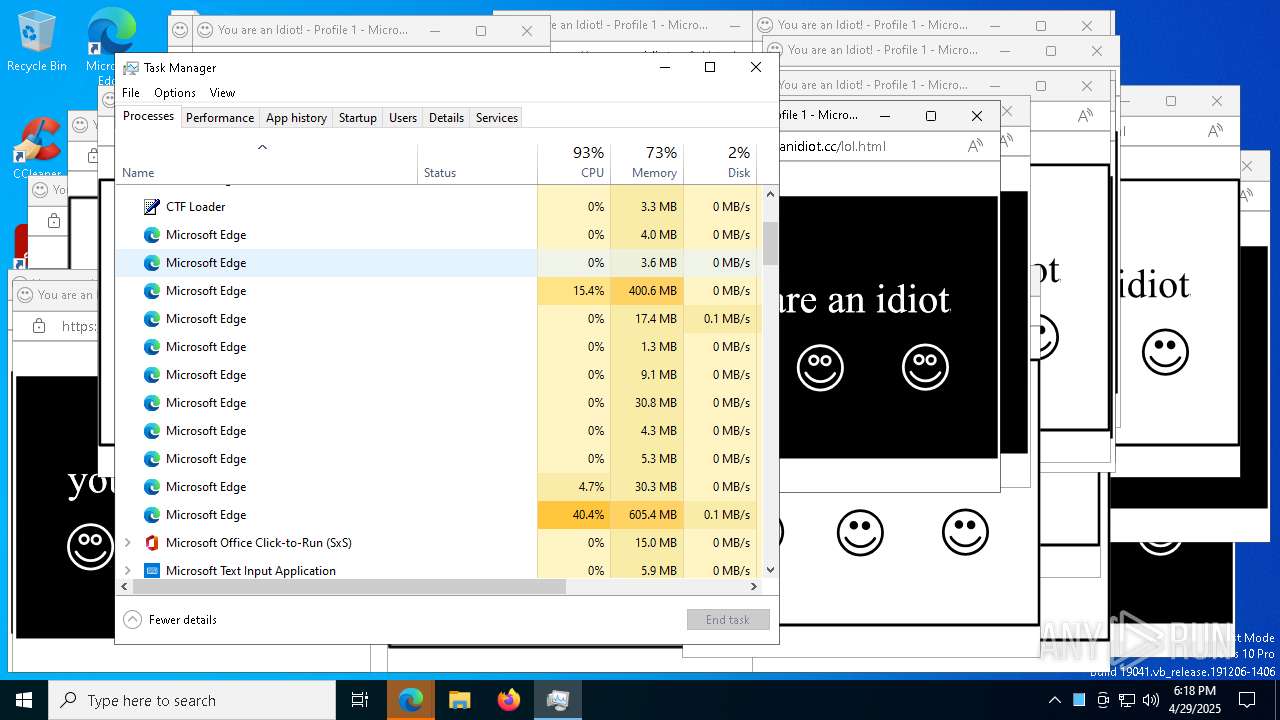Click Microsoft Edge on the taskbar
Image resolution: width=1280 pixels, height=720 pixels.
[x=411, y=700]
